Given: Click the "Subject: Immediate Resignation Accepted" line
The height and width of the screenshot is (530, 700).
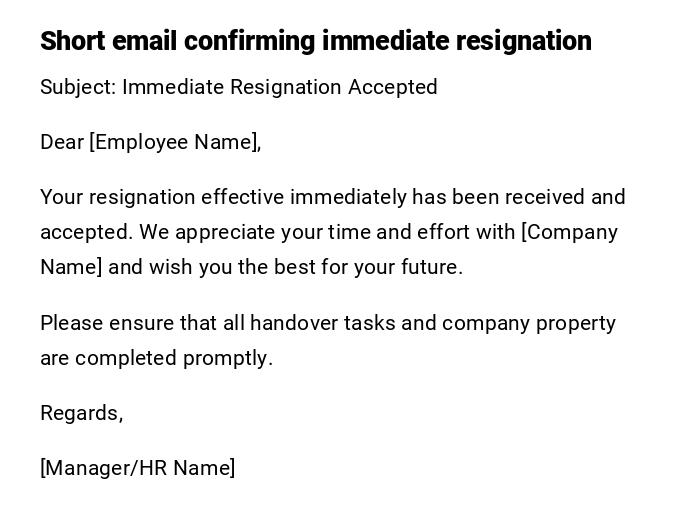Looking at the screenshot, I should 238,87.
